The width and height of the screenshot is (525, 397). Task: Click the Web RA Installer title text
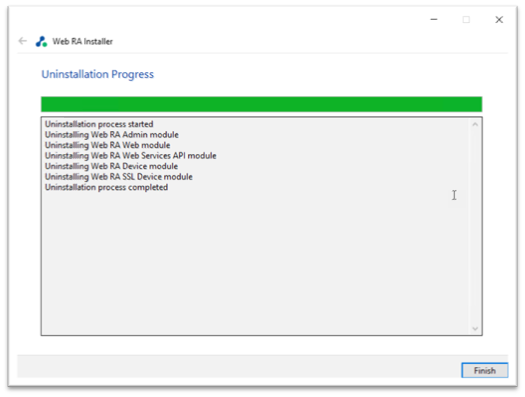[82, 42]
